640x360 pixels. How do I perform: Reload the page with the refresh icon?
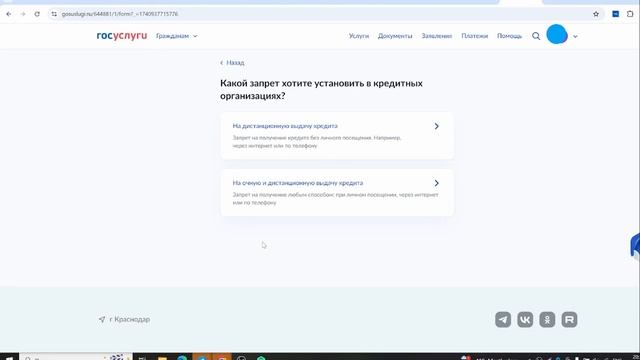point(37,14)
